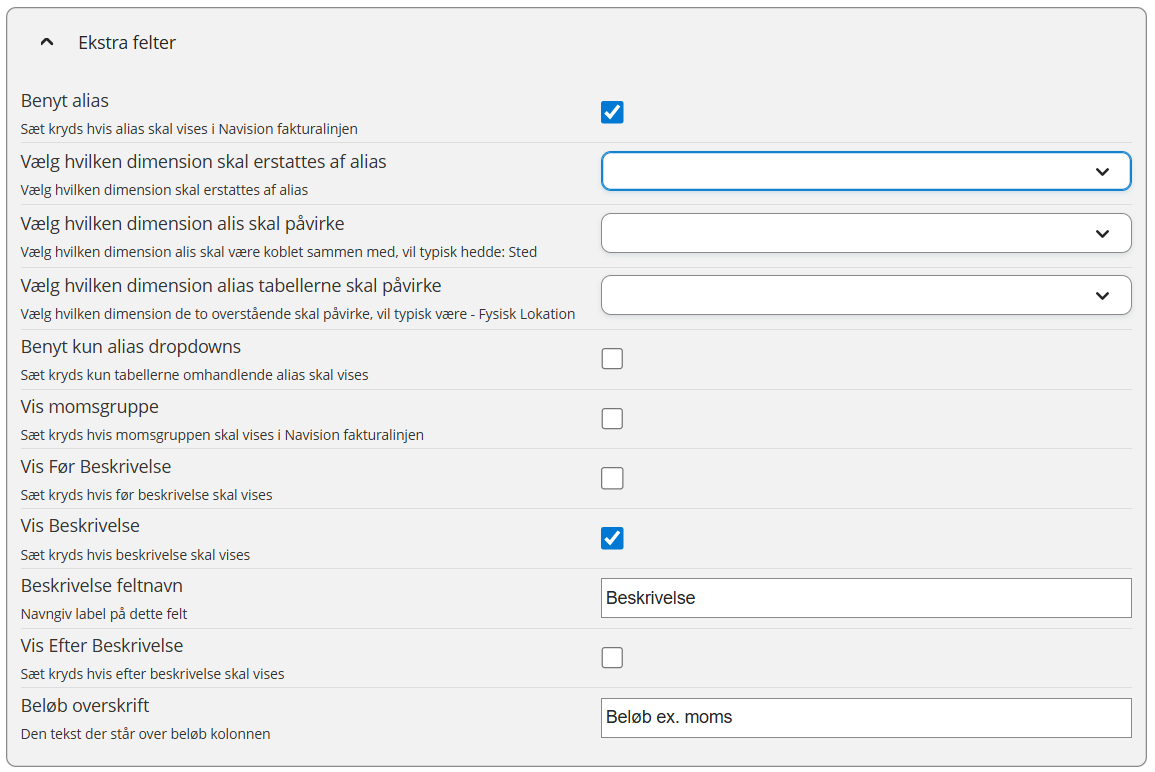Click the Ekstra felter section title

127,43
